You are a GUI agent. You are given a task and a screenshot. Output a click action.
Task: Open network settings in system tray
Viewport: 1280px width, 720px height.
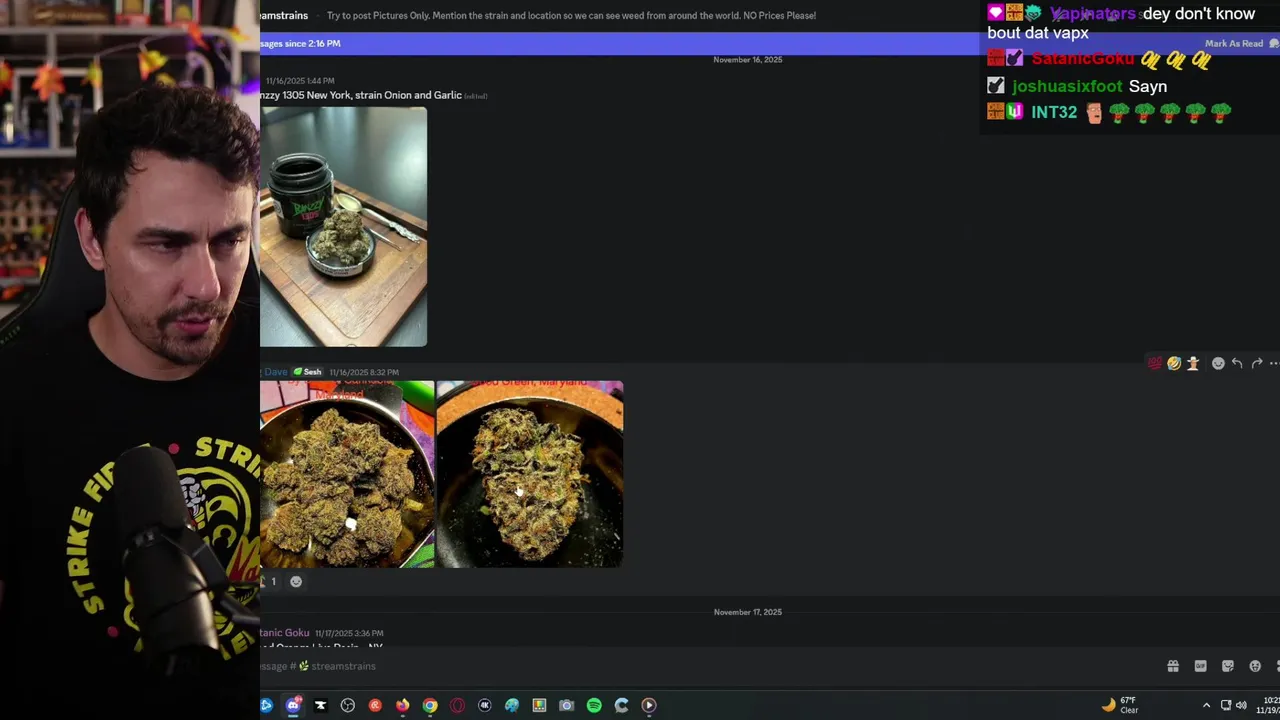pos(1226,705)
